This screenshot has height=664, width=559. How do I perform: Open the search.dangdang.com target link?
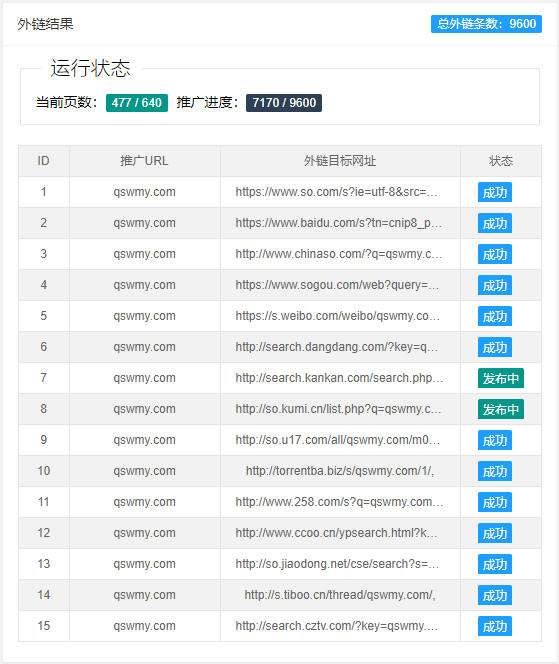point(337,347)
